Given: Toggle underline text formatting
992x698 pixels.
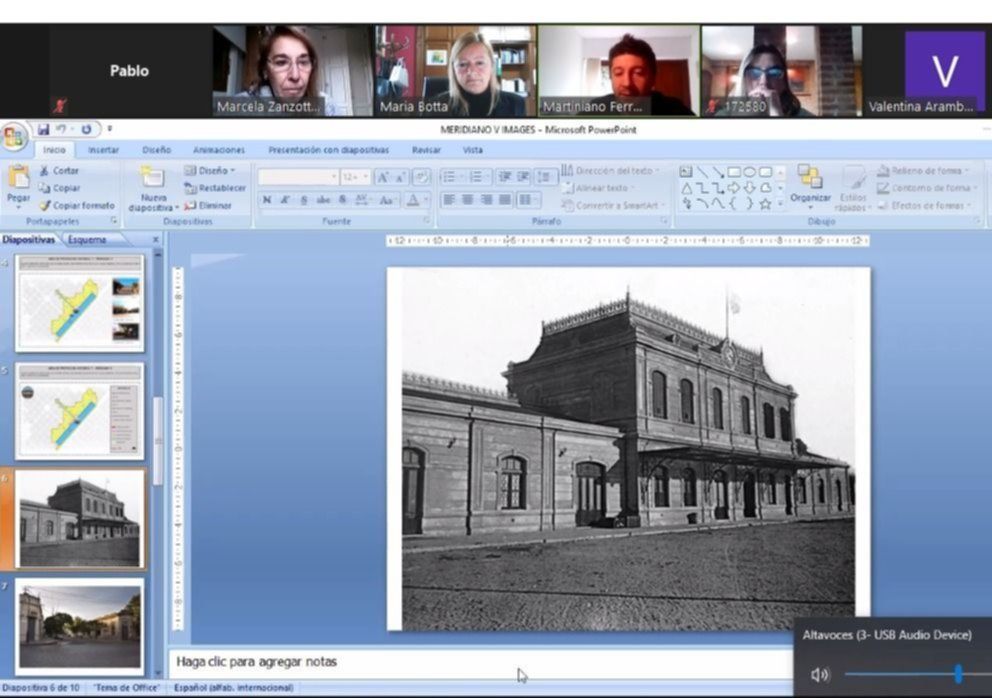Looking at the screenshot, I should 304,200.
